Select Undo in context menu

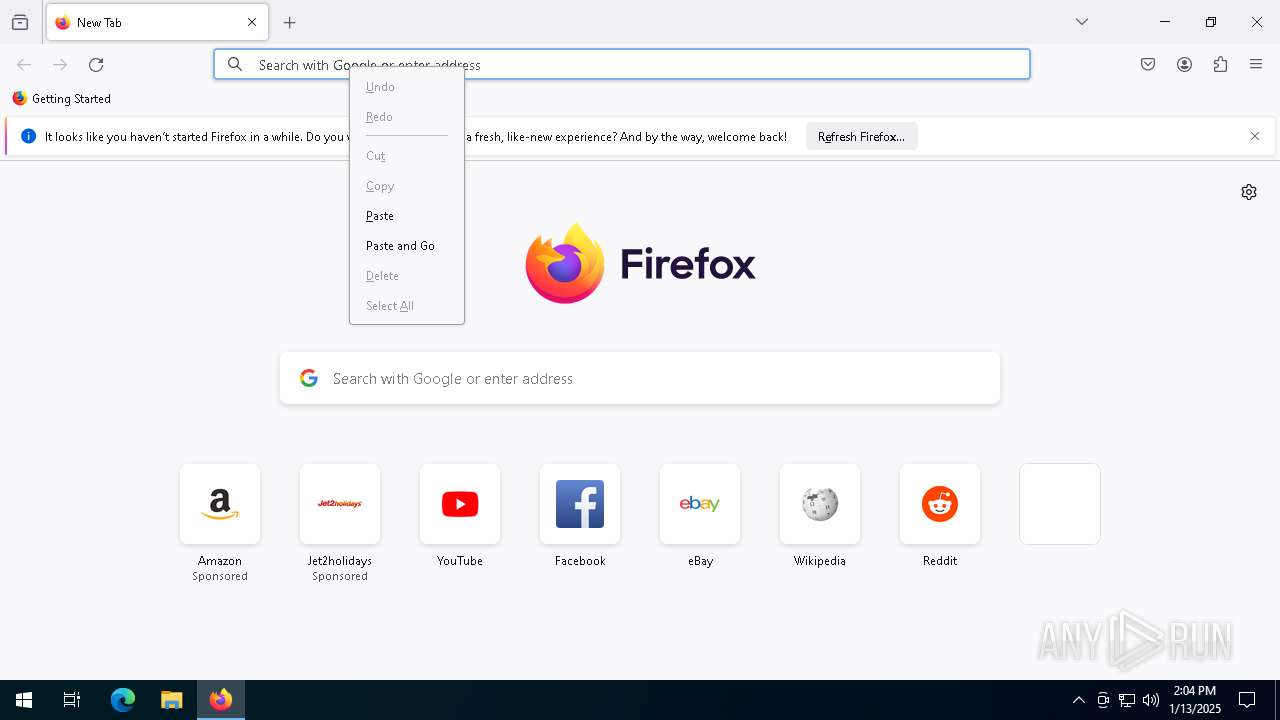[406, 87]
